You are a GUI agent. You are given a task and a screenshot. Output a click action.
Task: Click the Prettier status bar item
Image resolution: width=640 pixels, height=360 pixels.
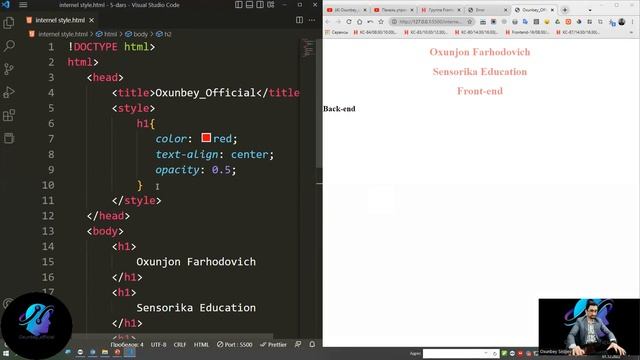[x=273, y=344]
